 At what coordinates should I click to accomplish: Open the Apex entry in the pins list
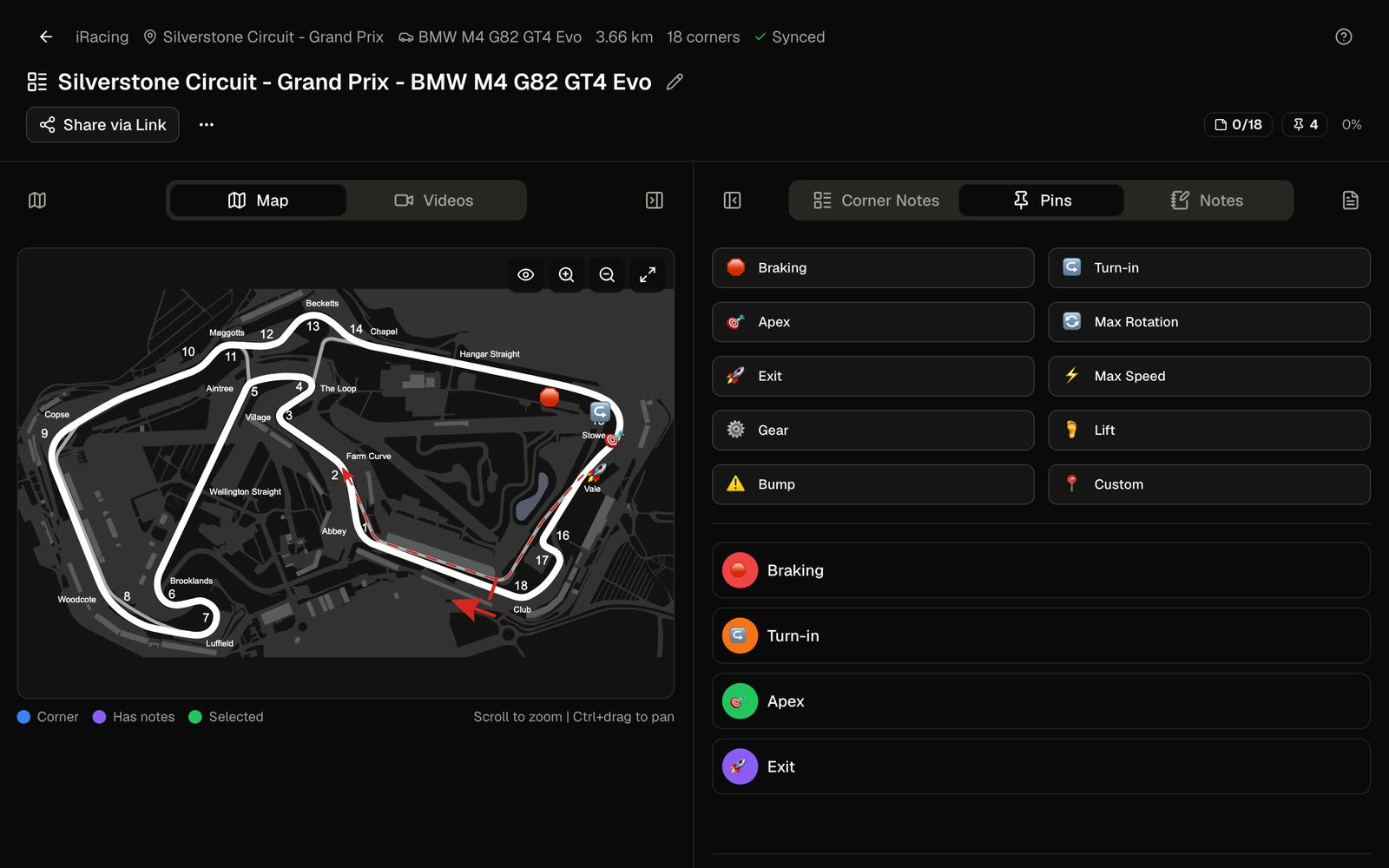click(x=1041, y=701)
